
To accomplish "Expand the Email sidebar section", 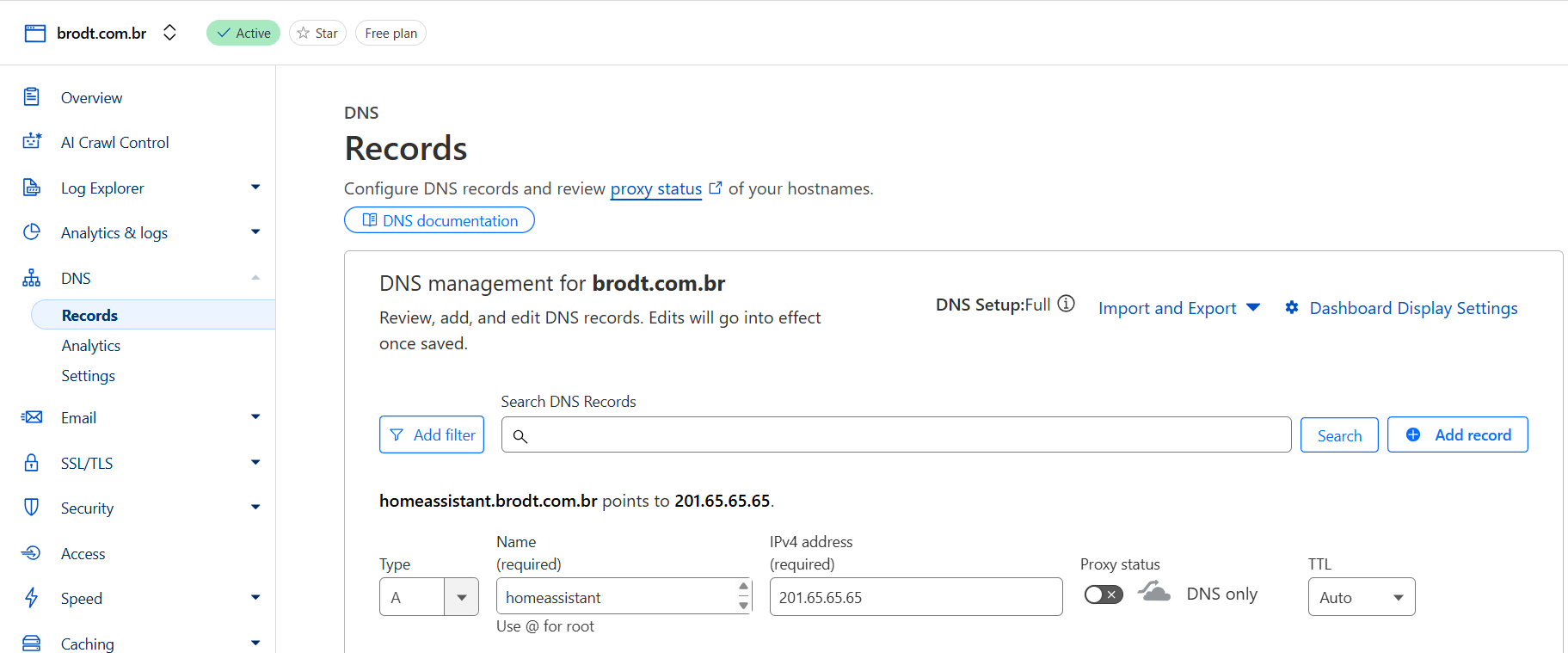I will pos(255,416).
